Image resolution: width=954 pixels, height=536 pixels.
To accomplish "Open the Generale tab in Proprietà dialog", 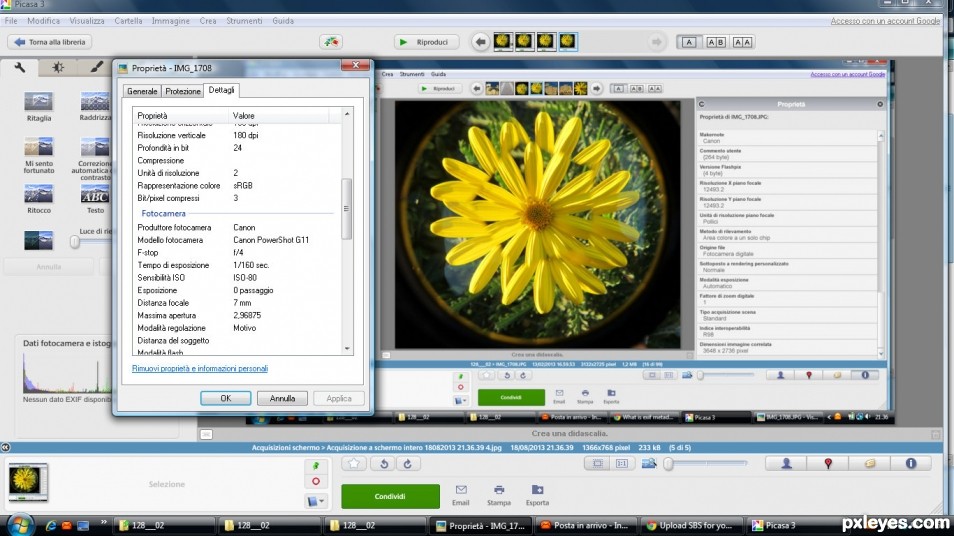I will click(x=142, y=91).
